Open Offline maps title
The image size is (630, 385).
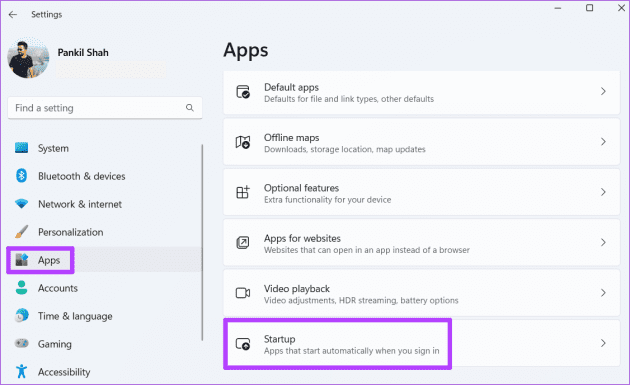point(291,137)
